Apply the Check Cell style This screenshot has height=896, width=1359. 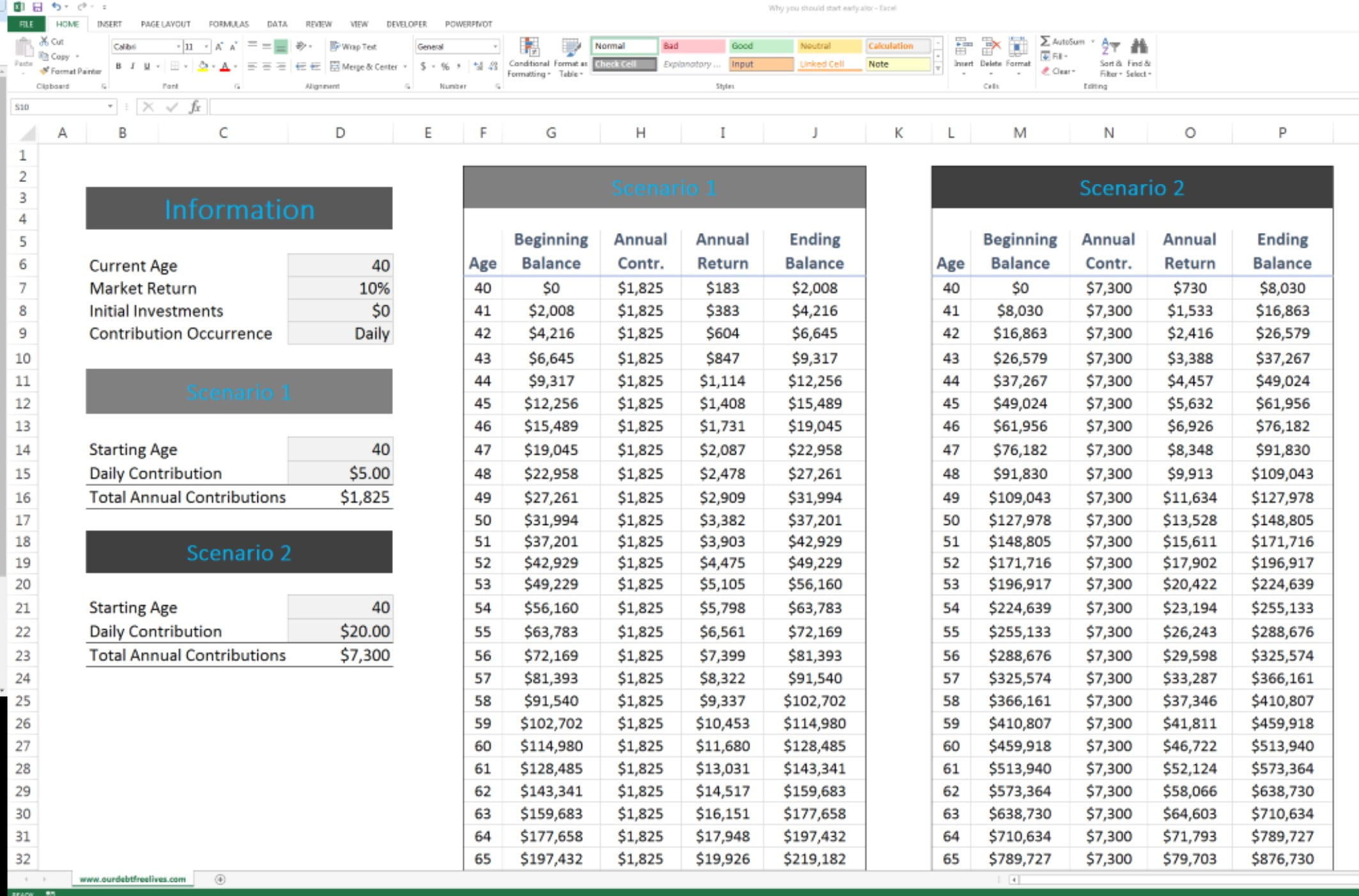point(624,65)
